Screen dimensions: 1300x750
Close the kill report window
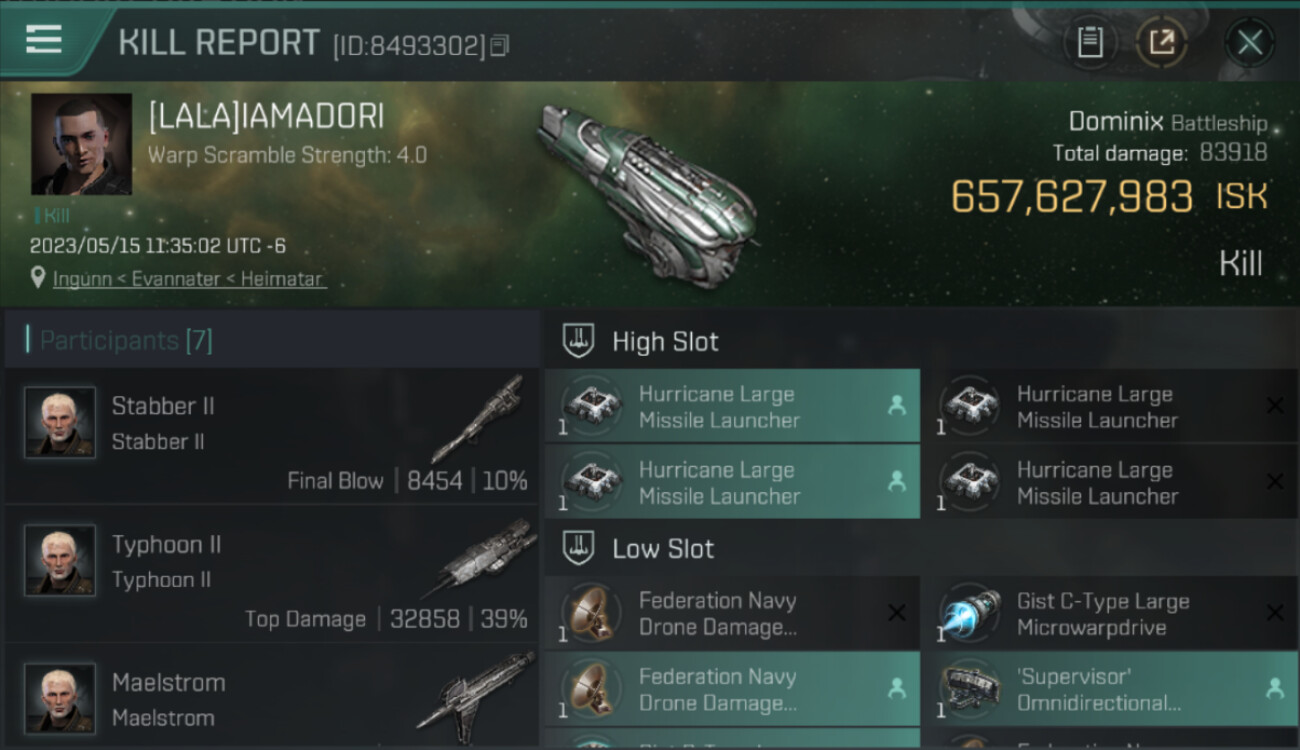click(1250, 42)
